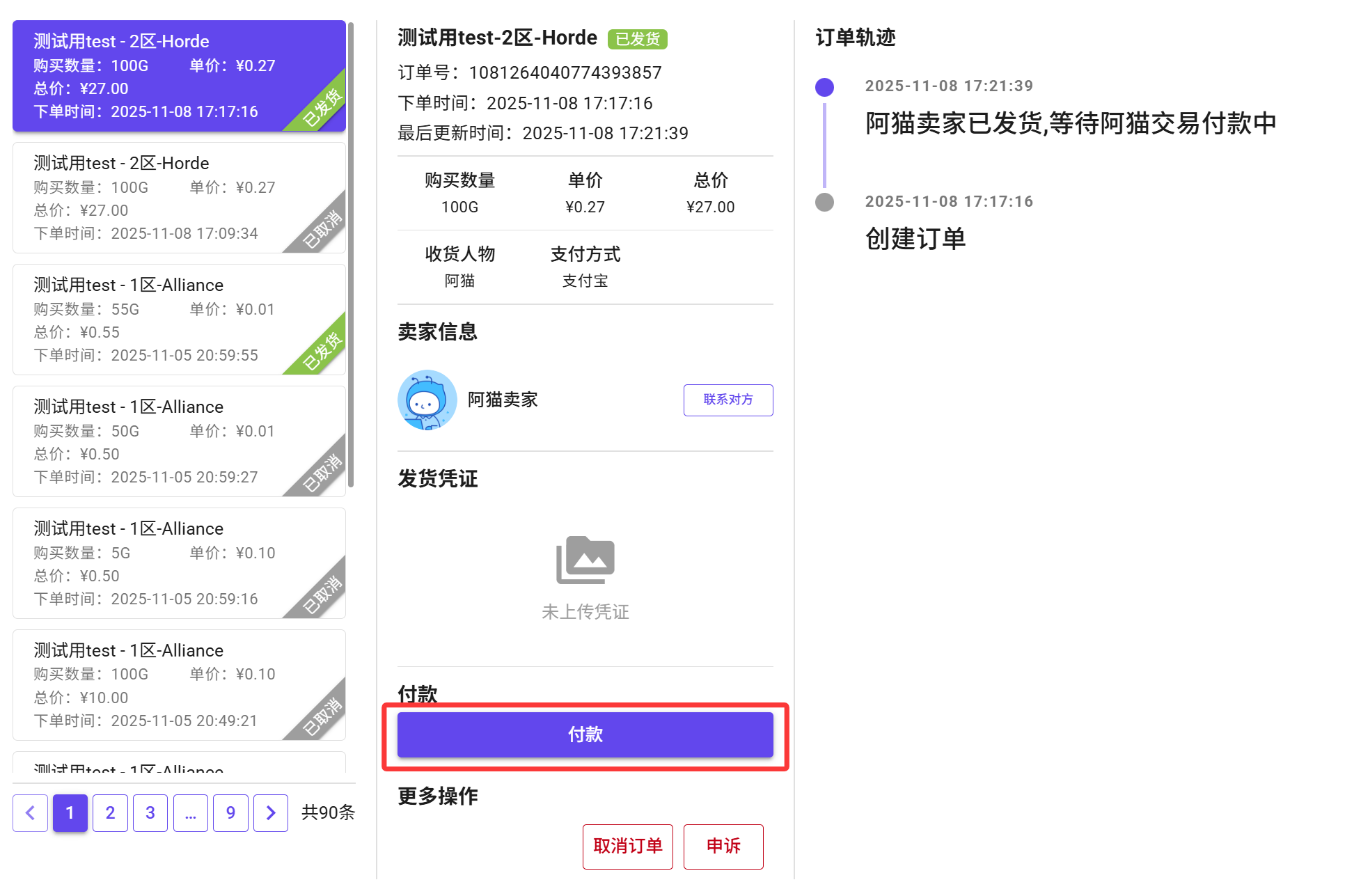The width and height of the screenshot is (1345, 896).
Task: Click the gray timeline dot for order creation
Action: coord(824,202)
